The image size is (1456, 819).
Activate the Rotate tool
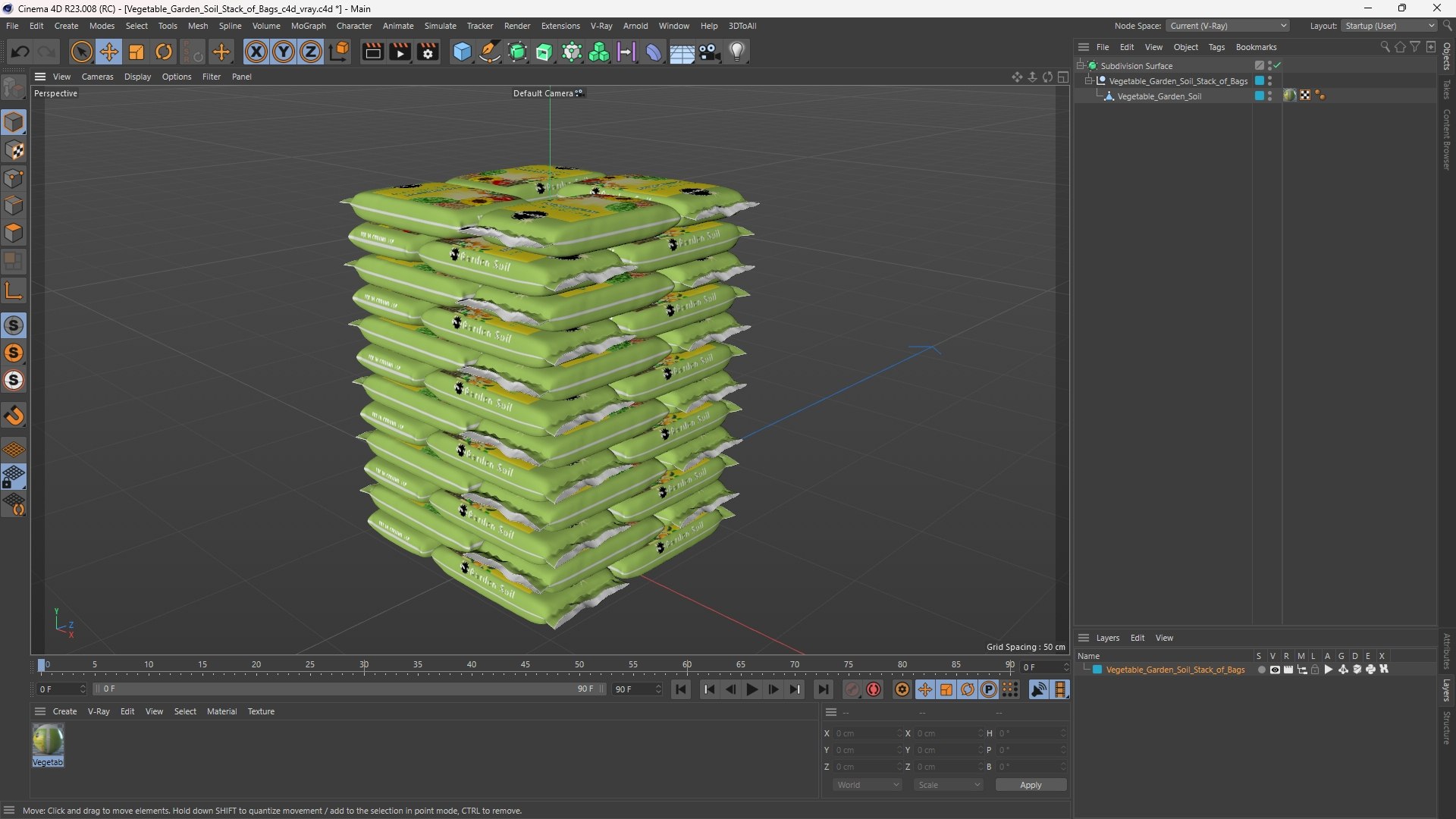[164, 52]
